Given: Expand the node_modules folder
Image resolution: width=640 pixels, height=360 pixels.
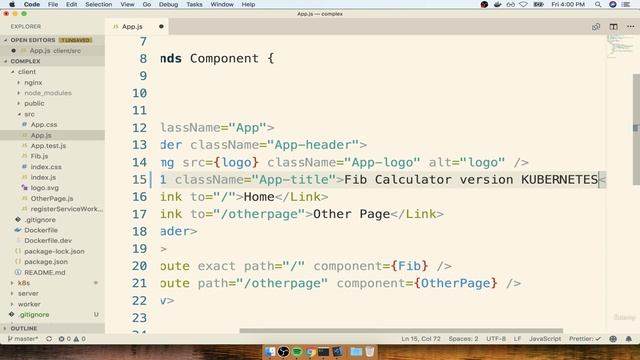Looking at the screenshot, I should 48,93.
